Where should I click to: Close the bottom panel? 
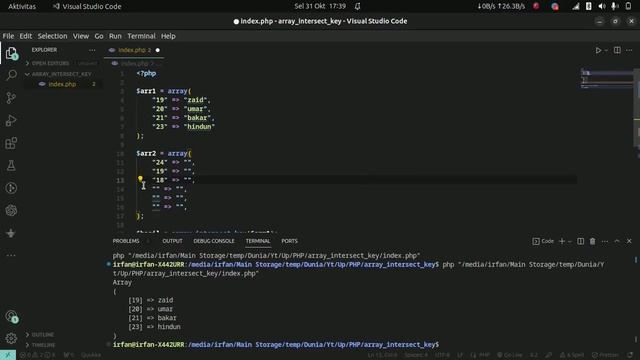[629, 241]
